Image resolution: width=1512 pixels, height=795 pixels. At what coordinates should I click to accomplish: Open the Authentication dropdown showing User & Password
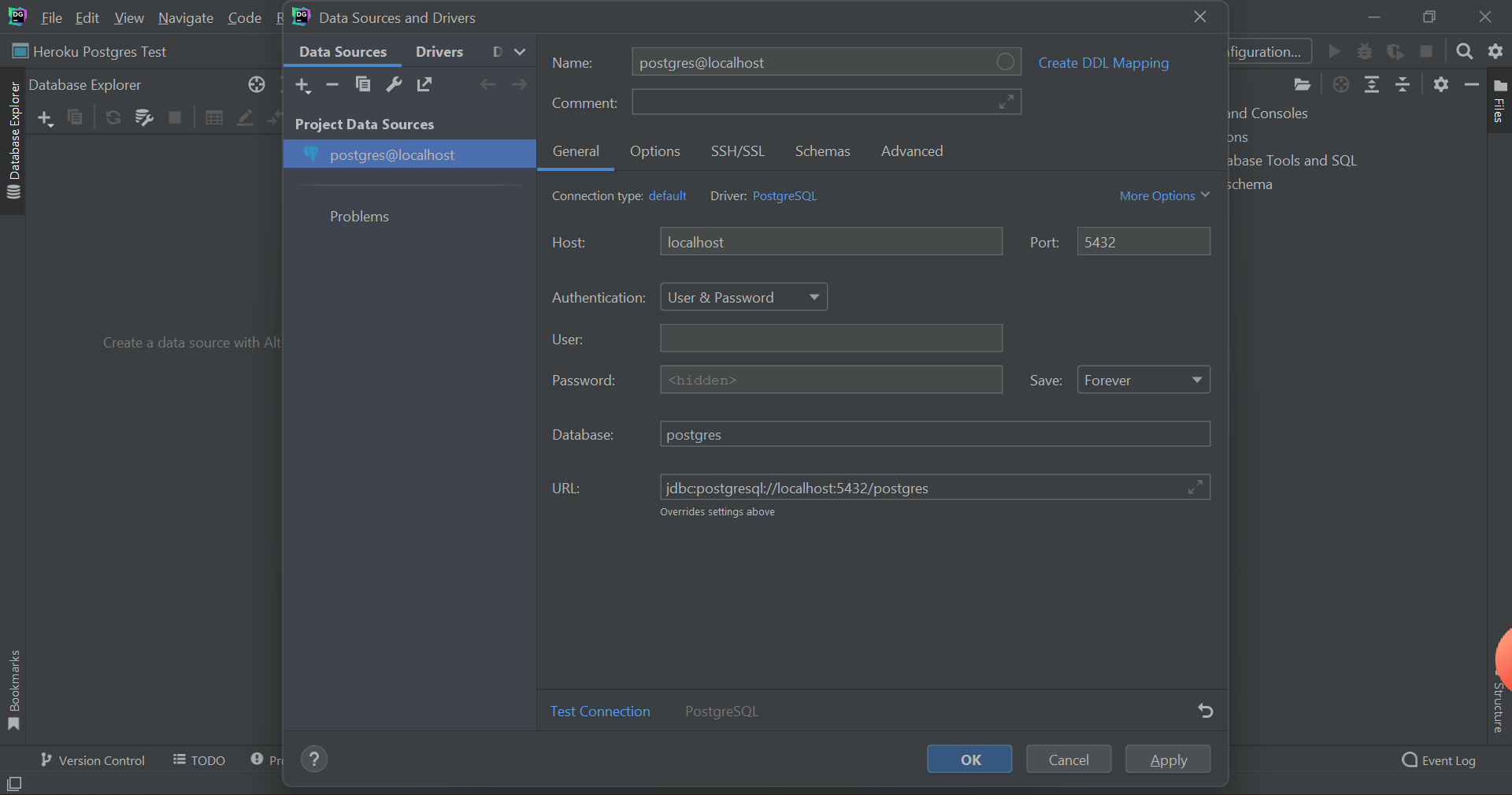tap(743, 297)
